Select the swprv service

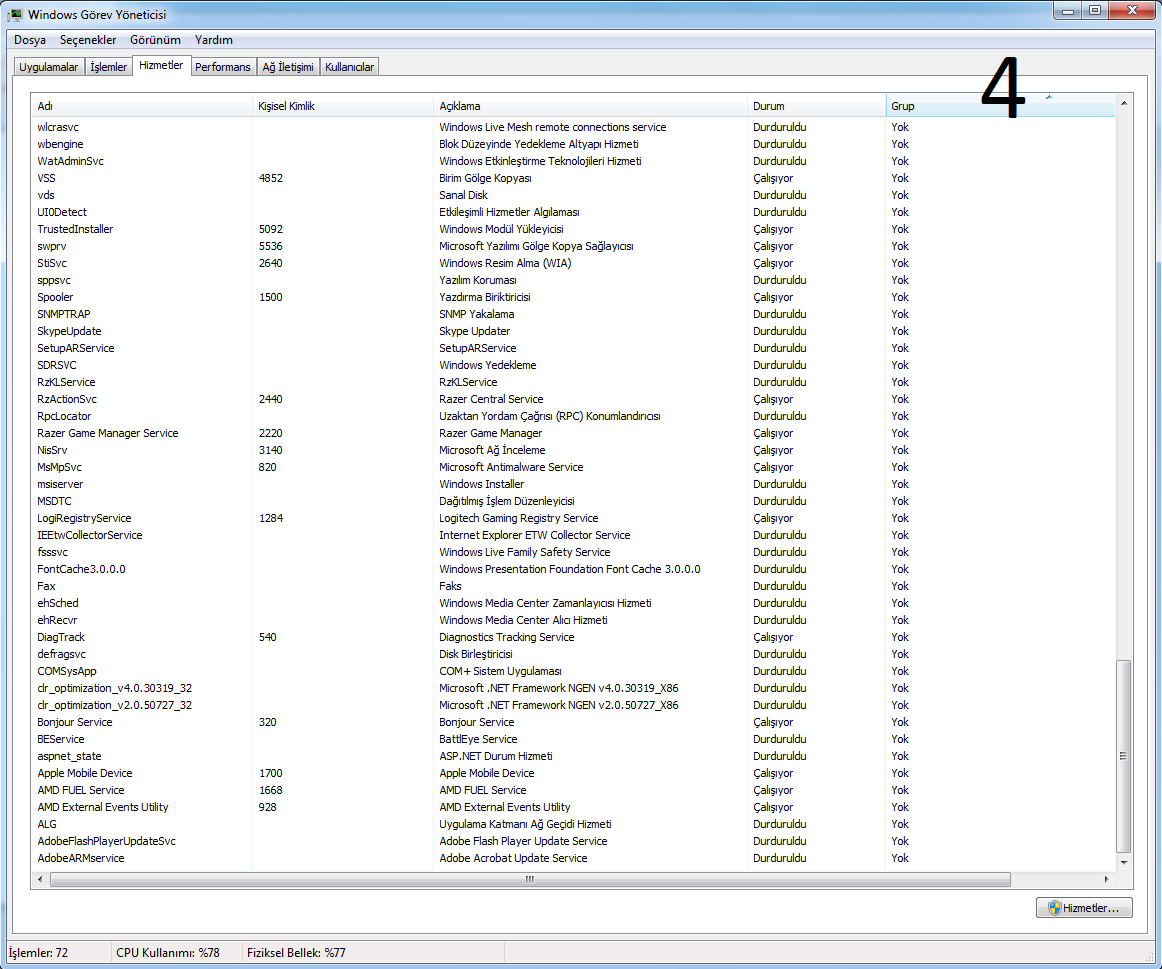pos(52,247)
